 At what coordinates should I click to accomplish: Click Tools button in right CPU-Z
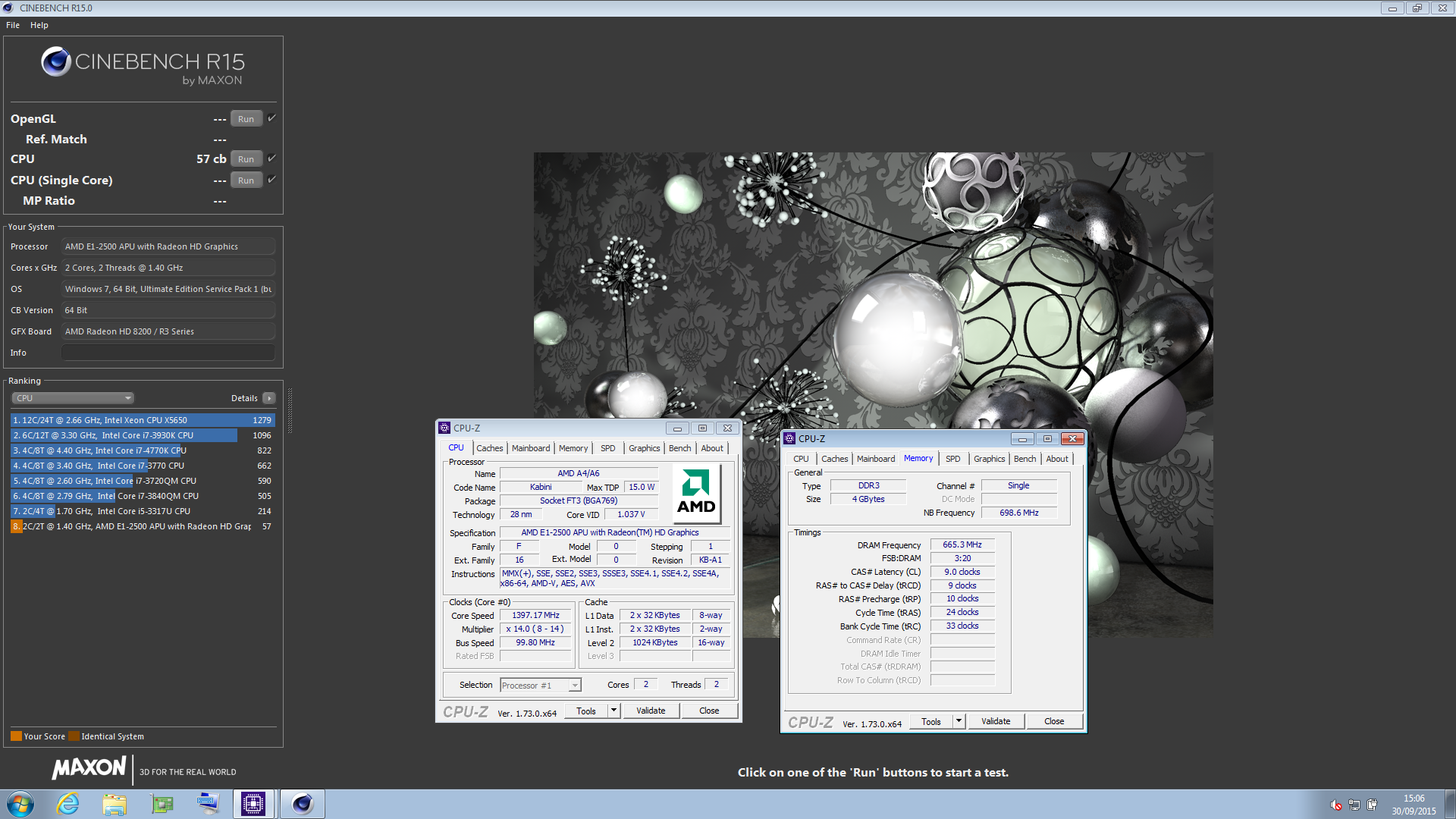coord(931,722)
